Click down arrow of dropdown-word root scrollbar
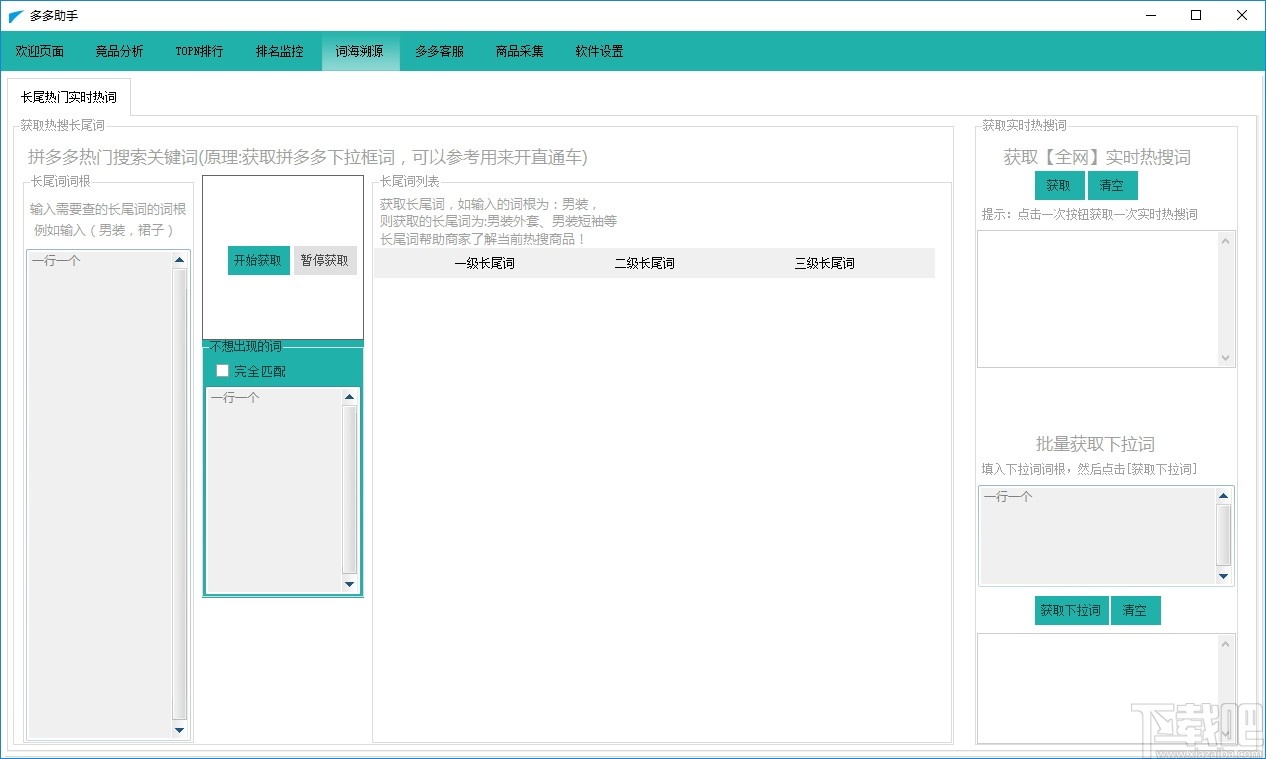The image size is (1266, 759). pos(1223,576)
